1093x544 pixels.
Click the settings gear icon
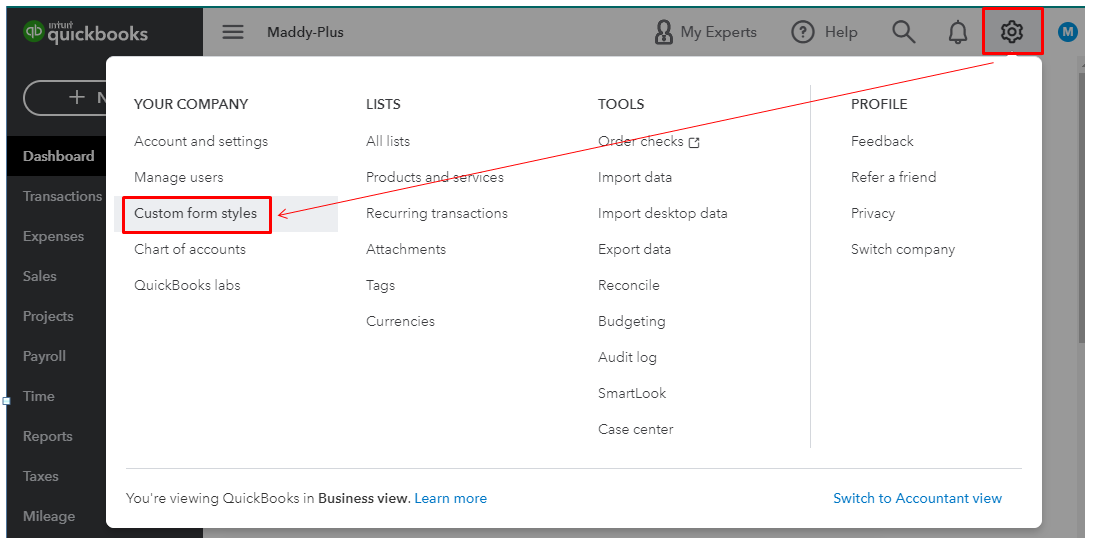[1012, 32]
